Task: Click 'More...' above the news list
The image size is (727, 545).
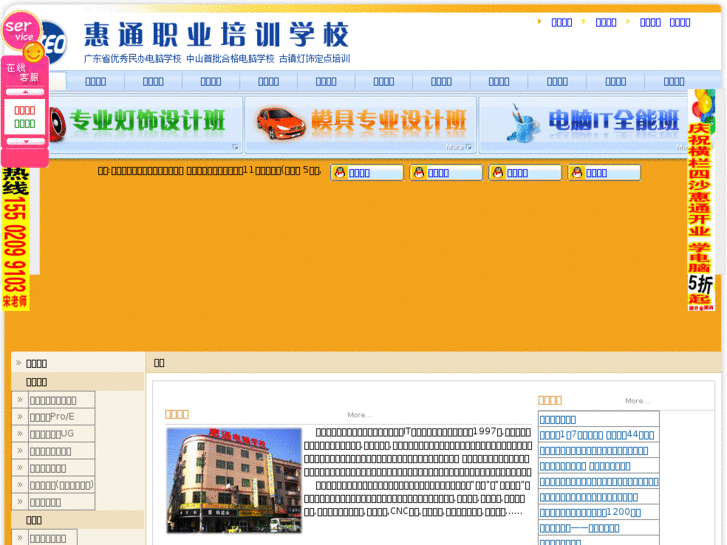Action: 638,401
